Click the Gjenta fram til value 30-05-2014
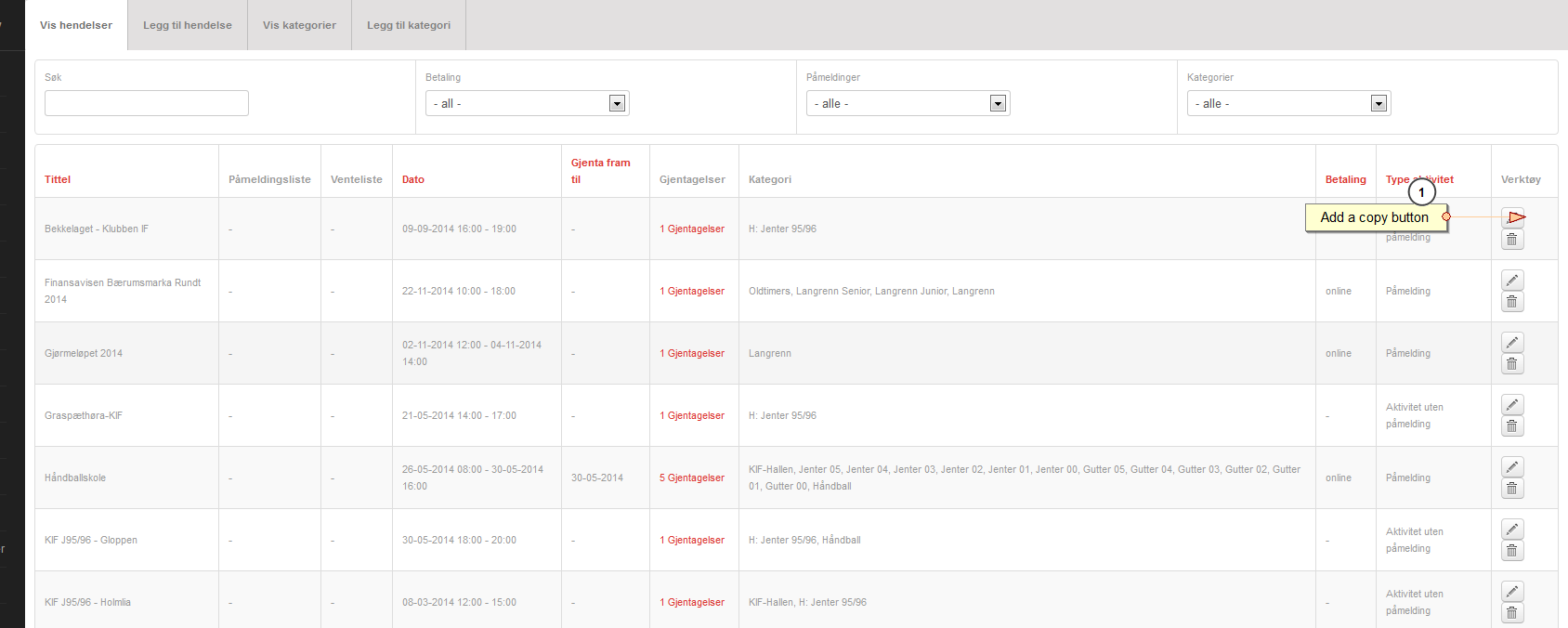The image size is (1568, 628). (x=597, y=478)
